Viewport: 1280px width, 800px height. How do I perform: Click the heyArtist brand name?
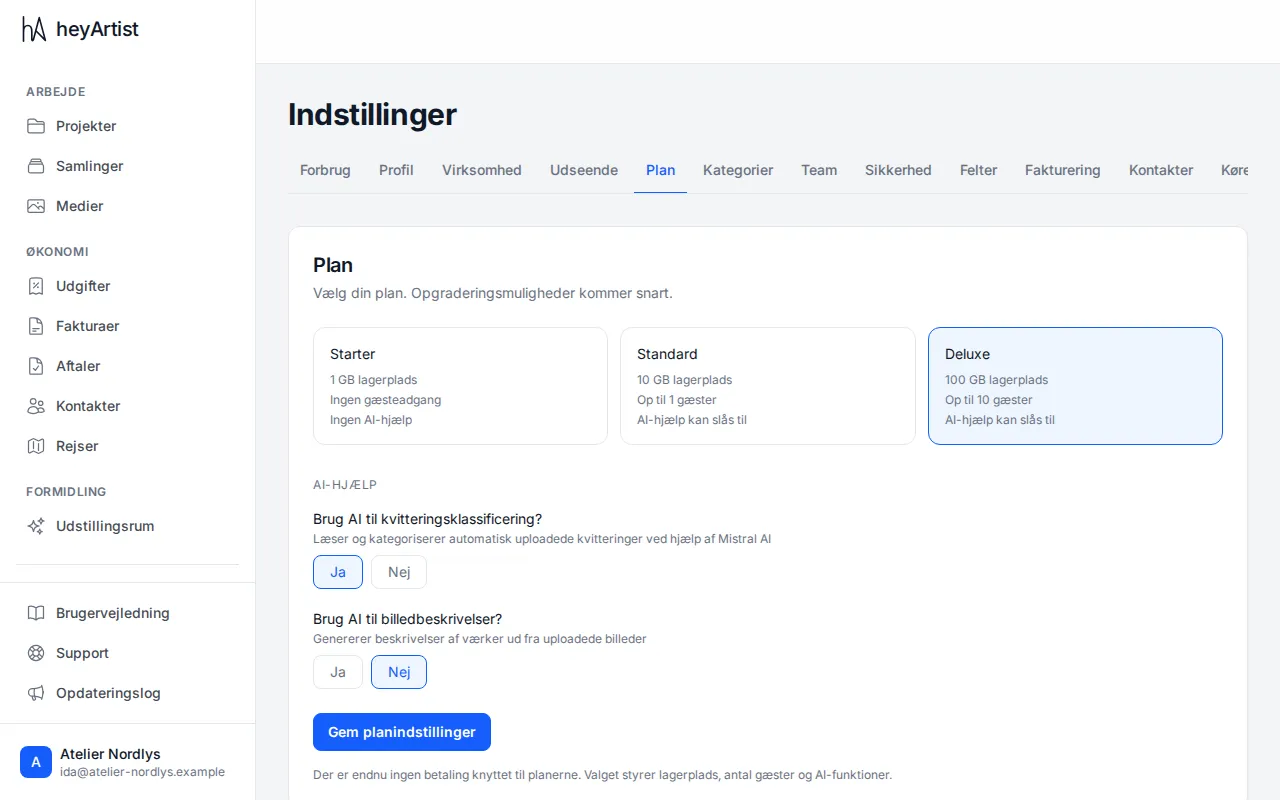pyautogui.click(x=97, y=29)
